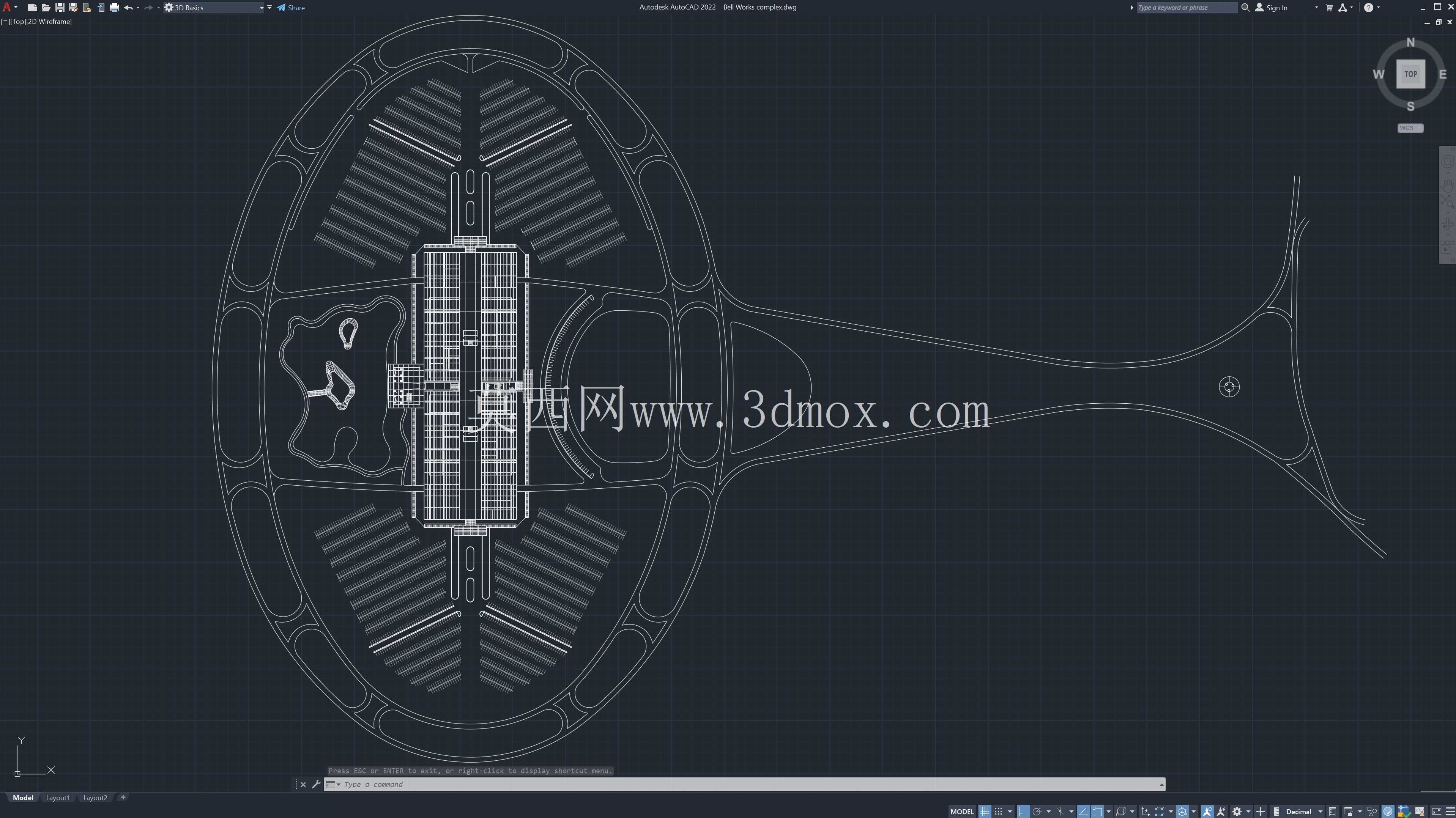Expand the Sign In dropdown arrow

1316,8
